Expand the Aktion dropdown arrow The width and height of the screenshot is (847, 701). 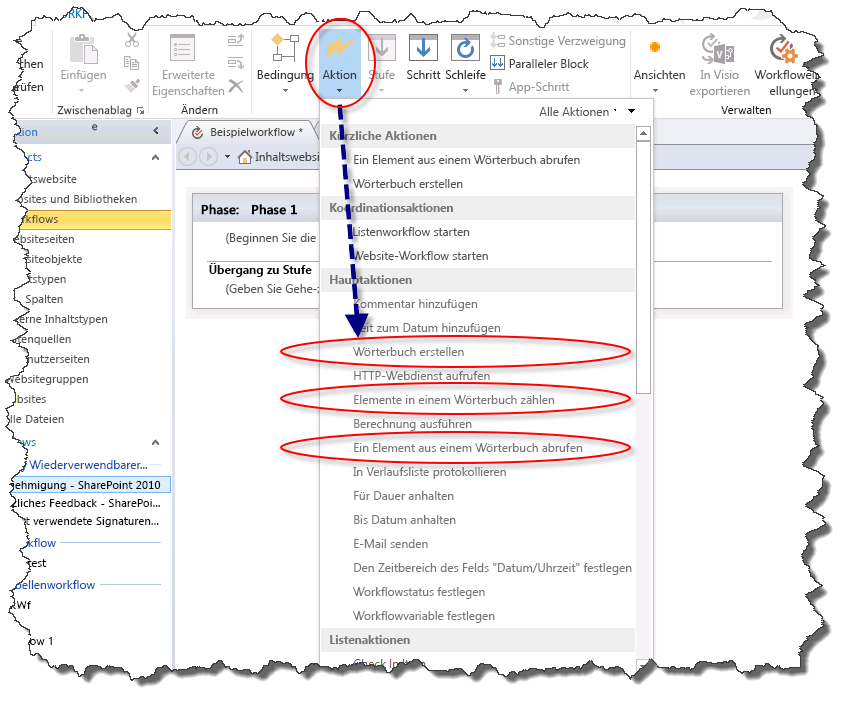pyautogui.click(x=339, y=90)
